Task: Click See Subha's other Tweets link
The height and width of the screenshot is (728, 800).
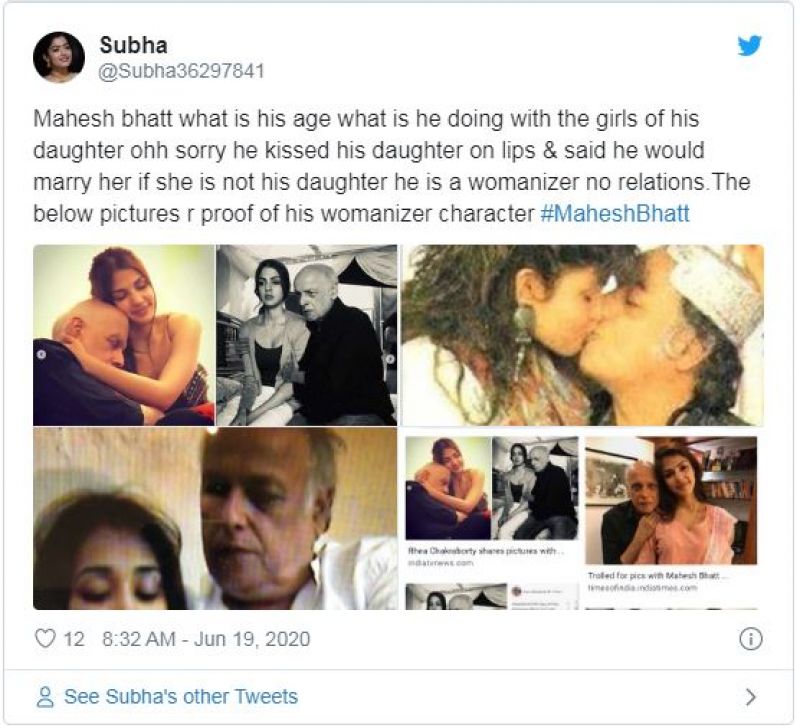Action: [x=180, y=697]
